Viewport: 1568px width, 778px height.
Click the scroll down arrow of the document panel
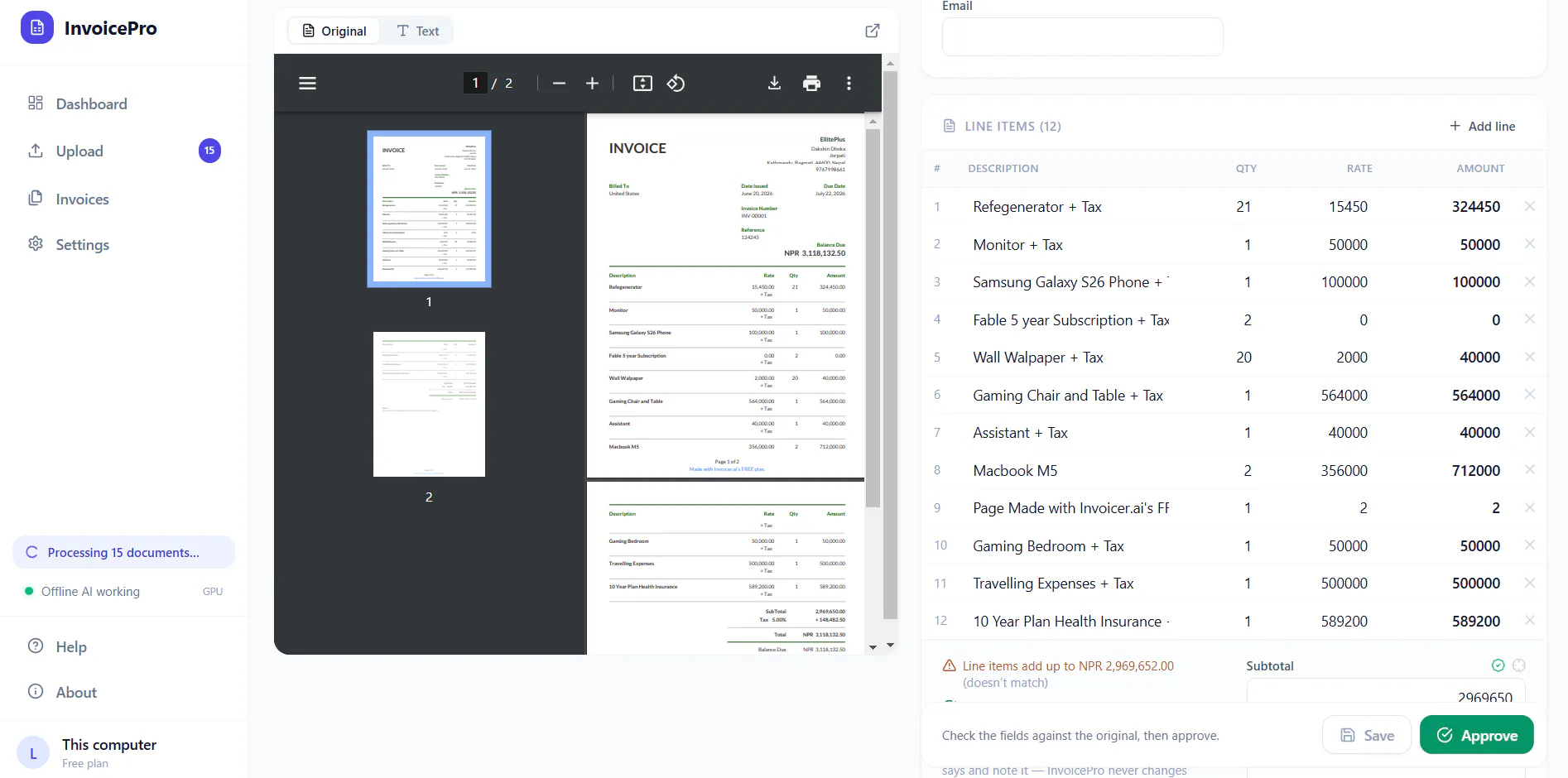pos(890,645)
